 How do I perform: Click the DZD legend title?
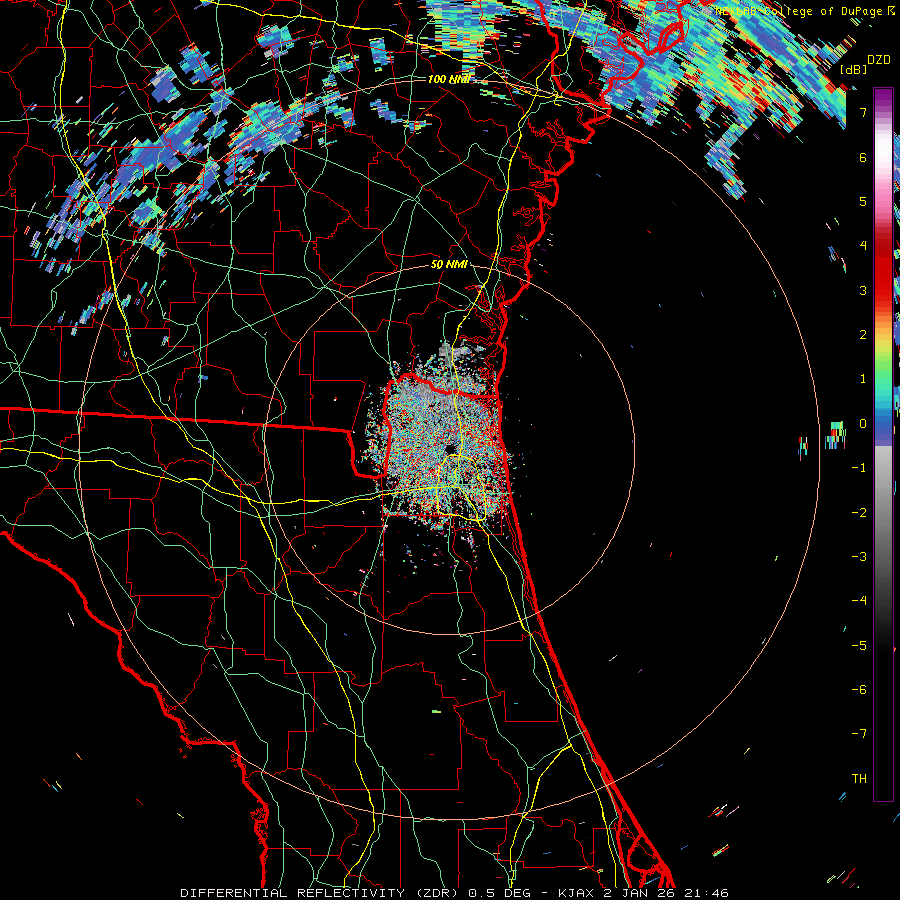[878, 60]
